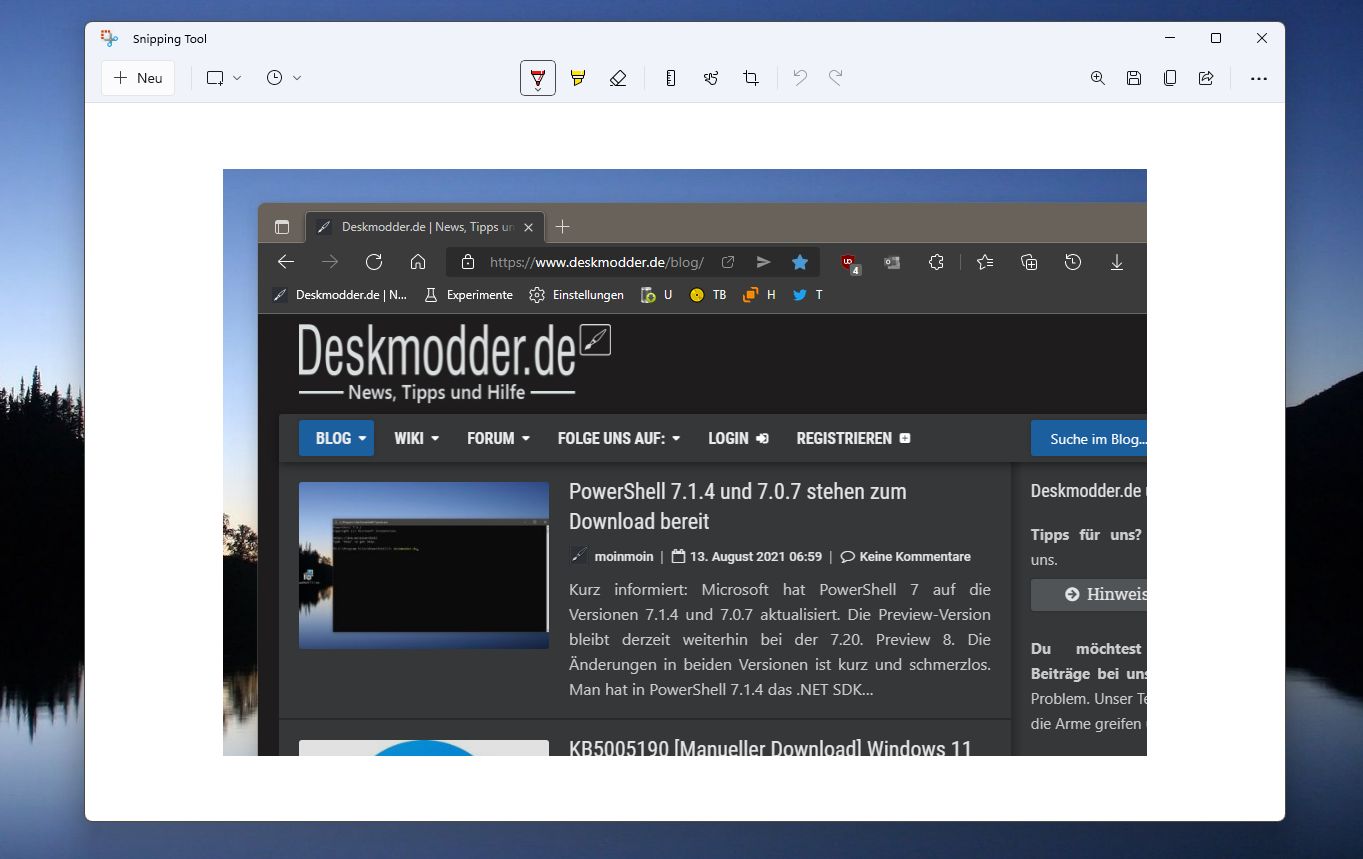Click the home icon in the snipped browser
Image resolution: width=1363 pixels, height=859 pixels.
point(418,262)
